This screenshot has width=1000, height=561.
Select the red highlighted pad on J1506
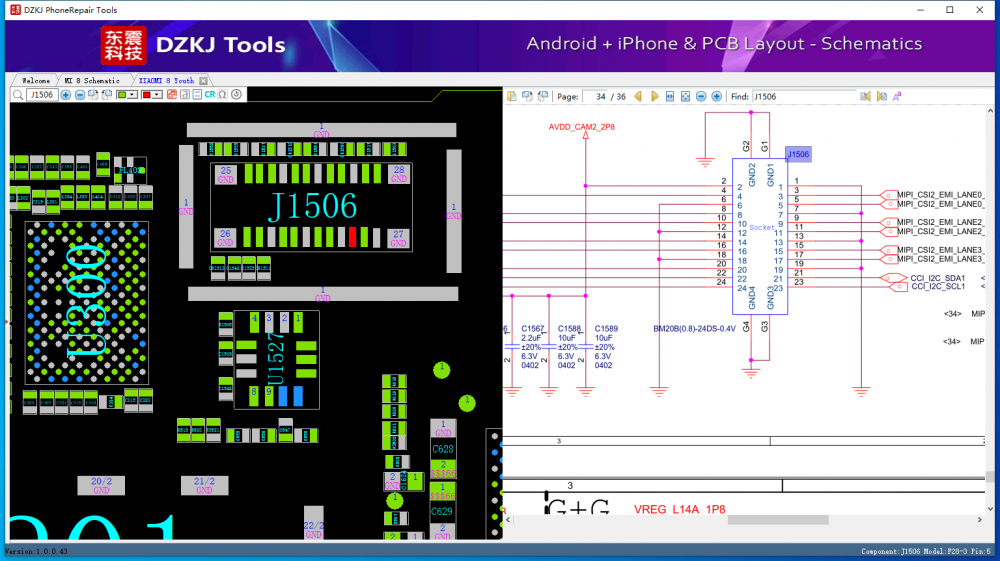pyautogui.click(x=352, y=237)
